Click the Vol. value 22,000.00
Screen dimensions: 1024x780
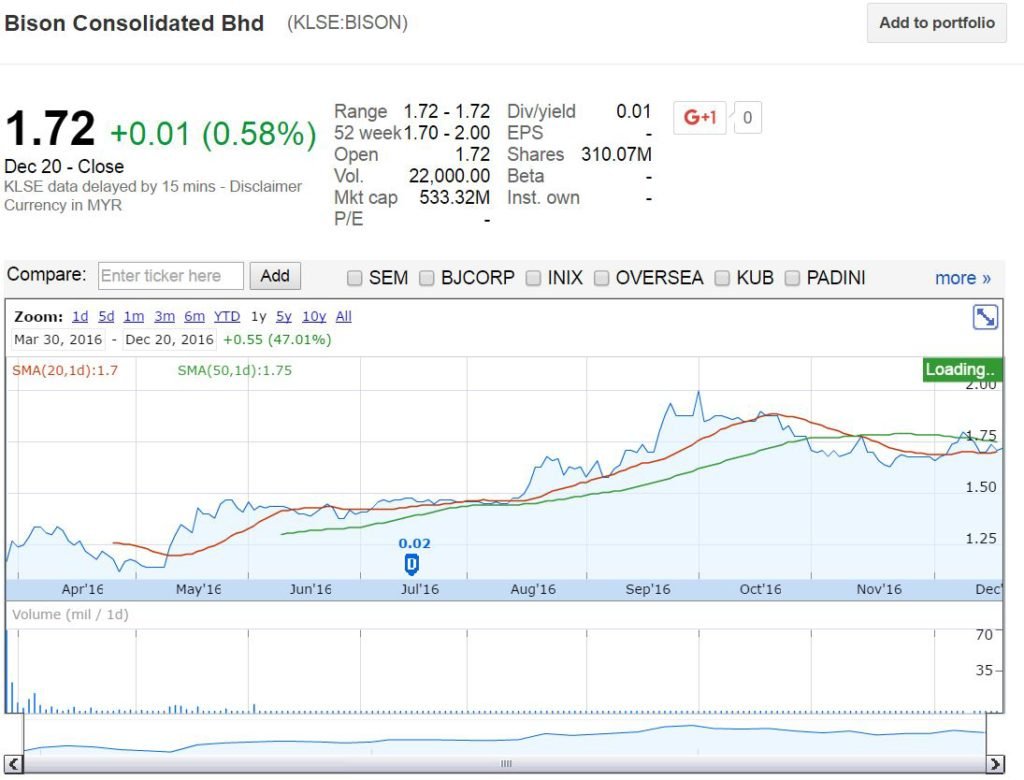tap(449, 176)
